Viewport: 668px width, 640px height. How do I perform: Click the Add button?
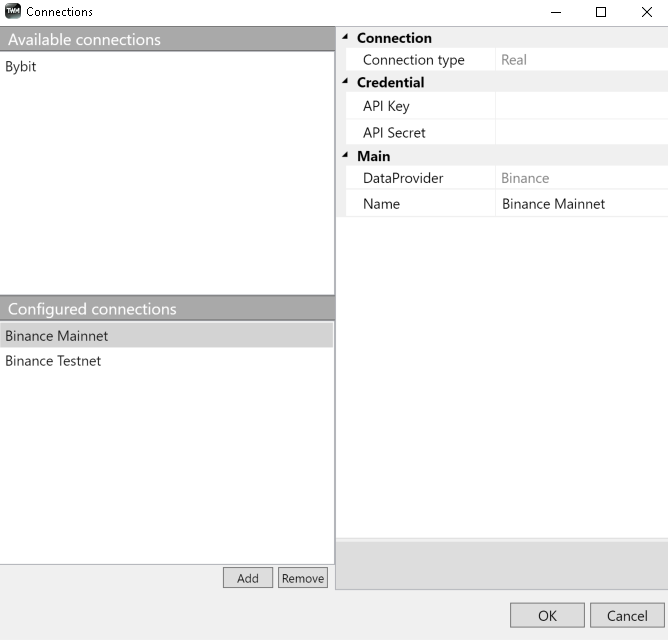click(x=248, y=578)
